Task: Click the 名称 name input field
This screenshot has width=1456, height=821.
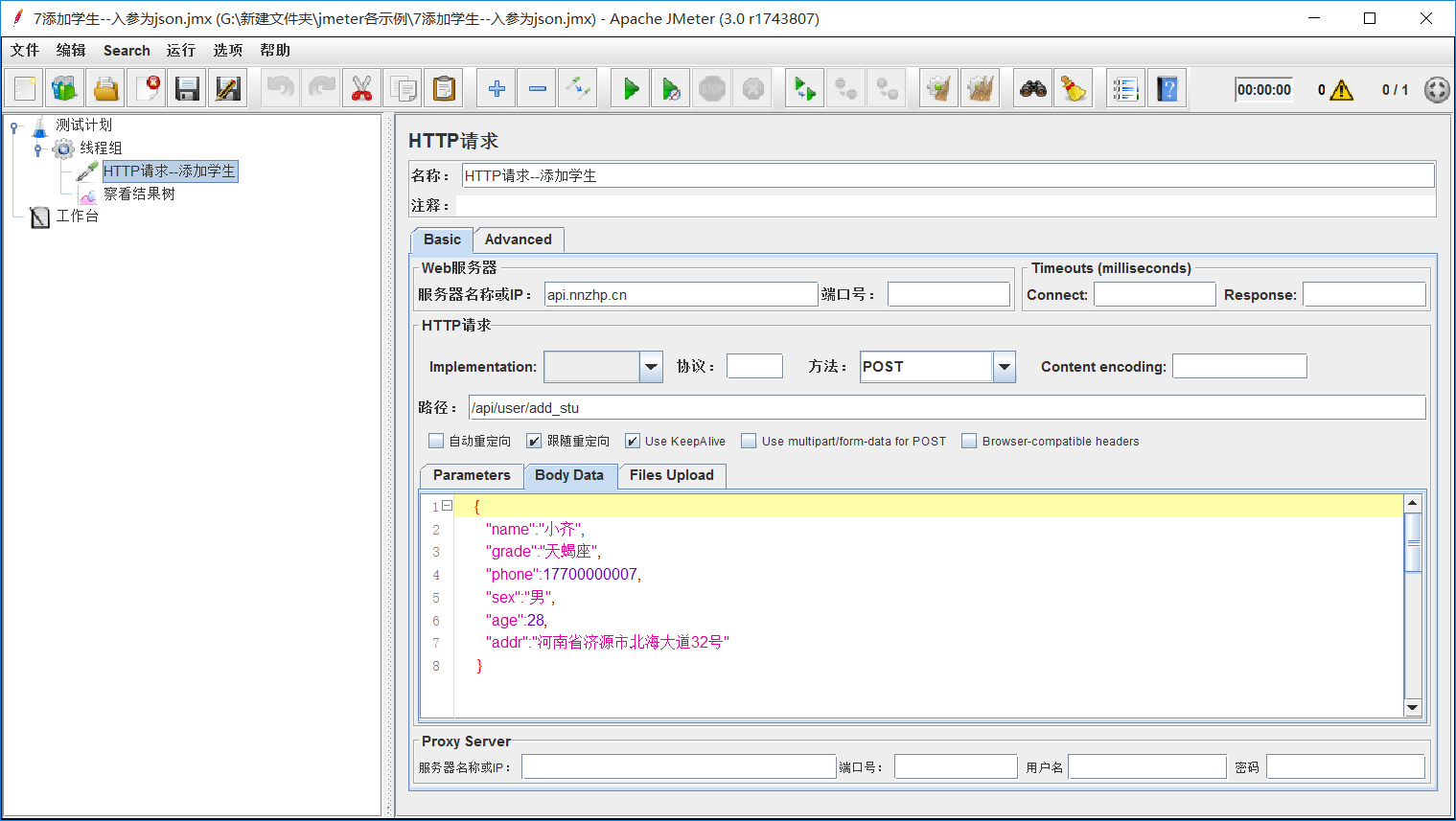Action: click(x=948, y=175)
